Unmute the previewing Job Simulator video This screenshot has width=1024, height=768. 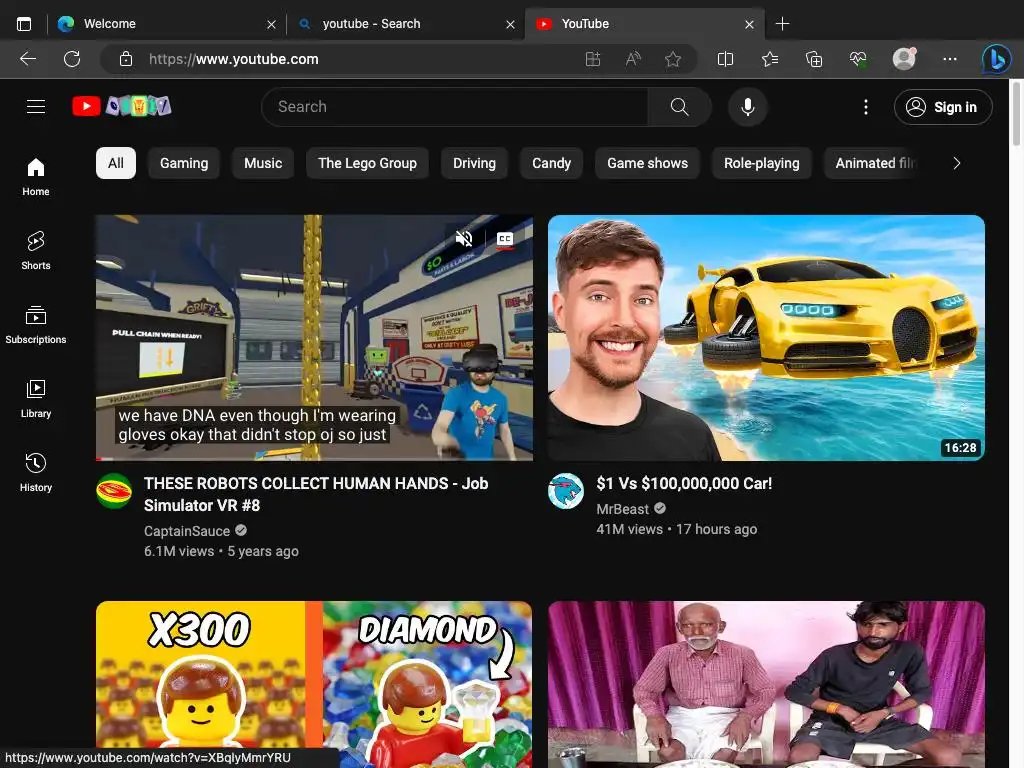[464, 239]
